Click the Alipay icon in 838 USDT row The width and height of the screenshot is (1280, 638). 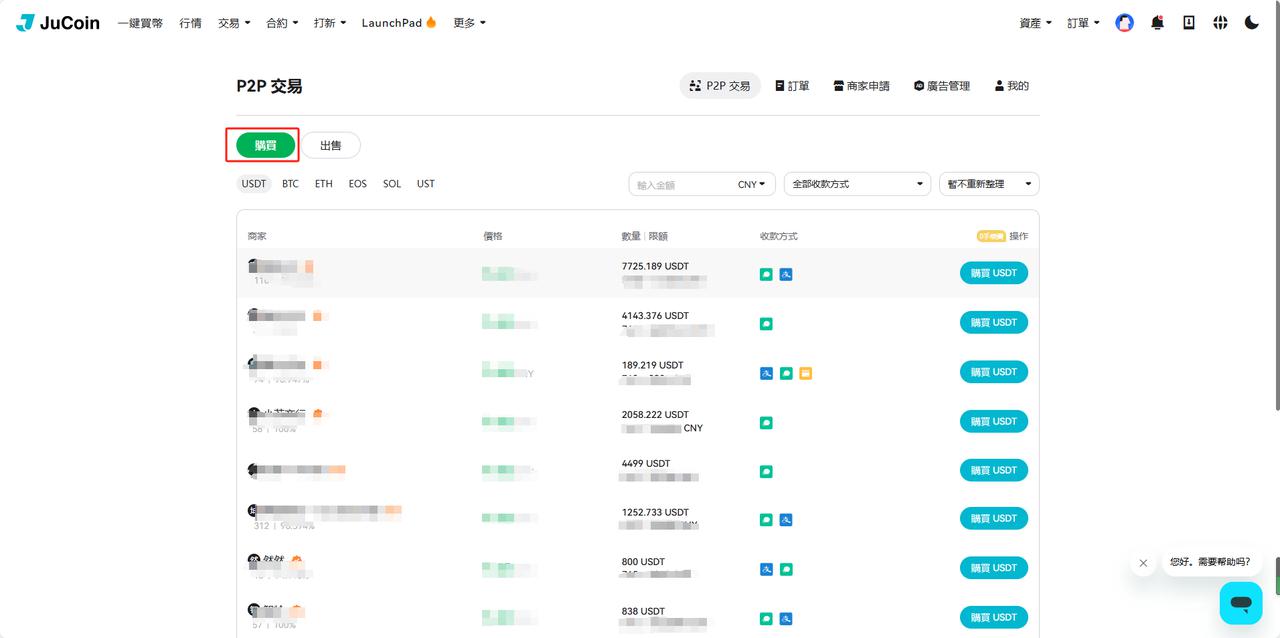(x=786, y=618)
